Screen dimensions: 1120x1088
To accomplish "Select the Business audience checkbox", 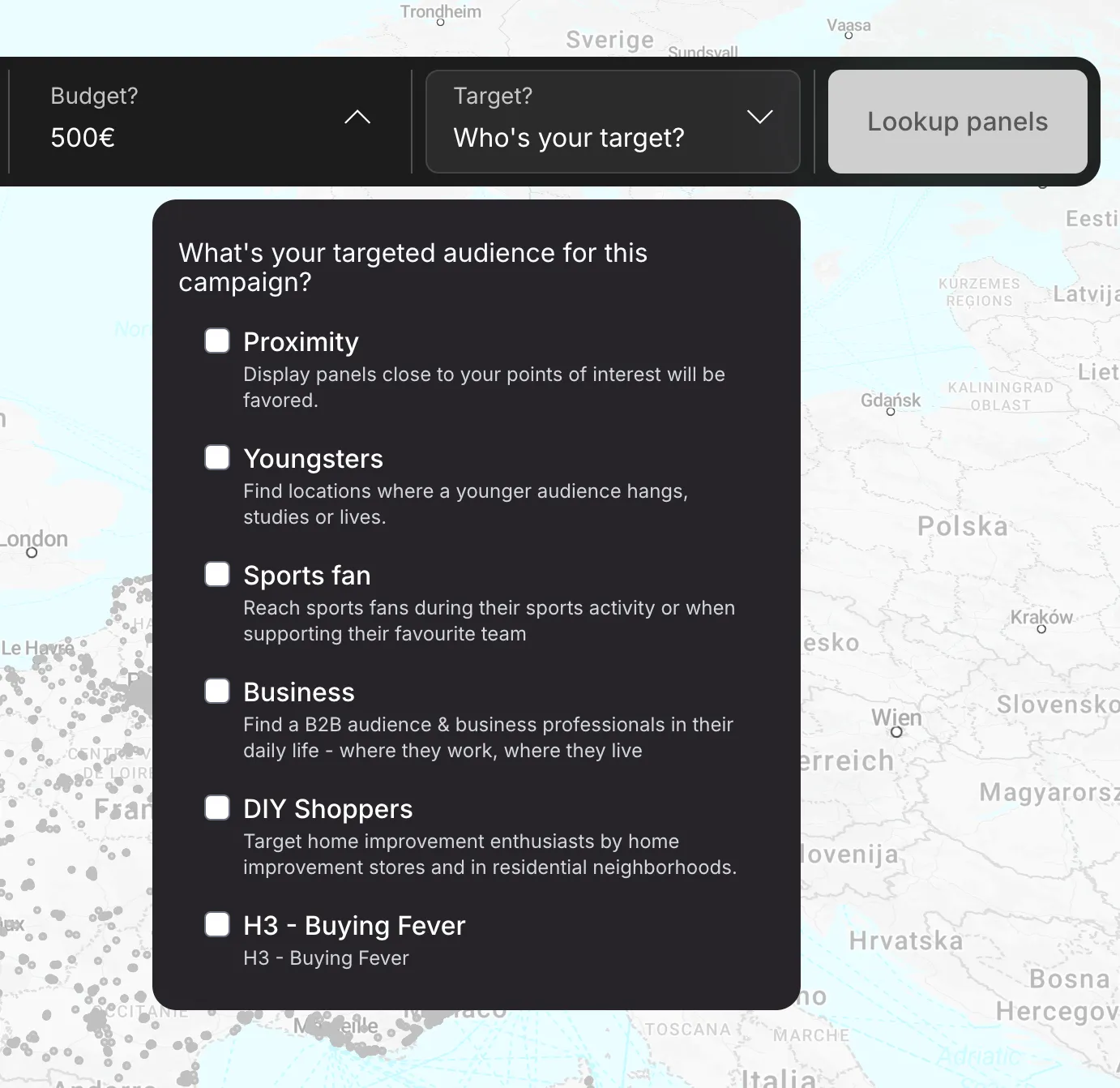I will click(217, 691).
